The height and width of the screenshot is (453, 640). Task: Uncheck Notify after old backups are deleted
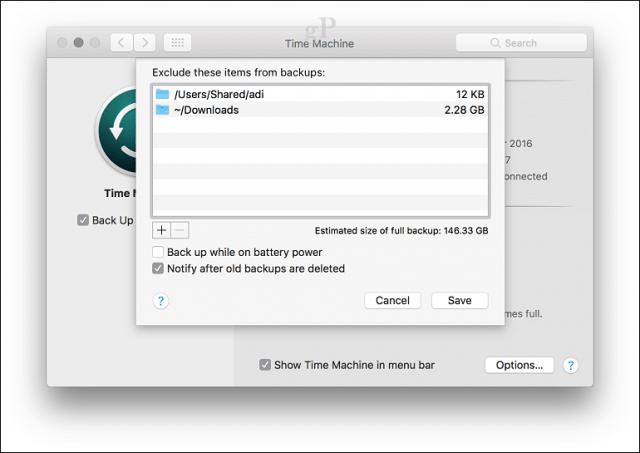coord(158,269)
